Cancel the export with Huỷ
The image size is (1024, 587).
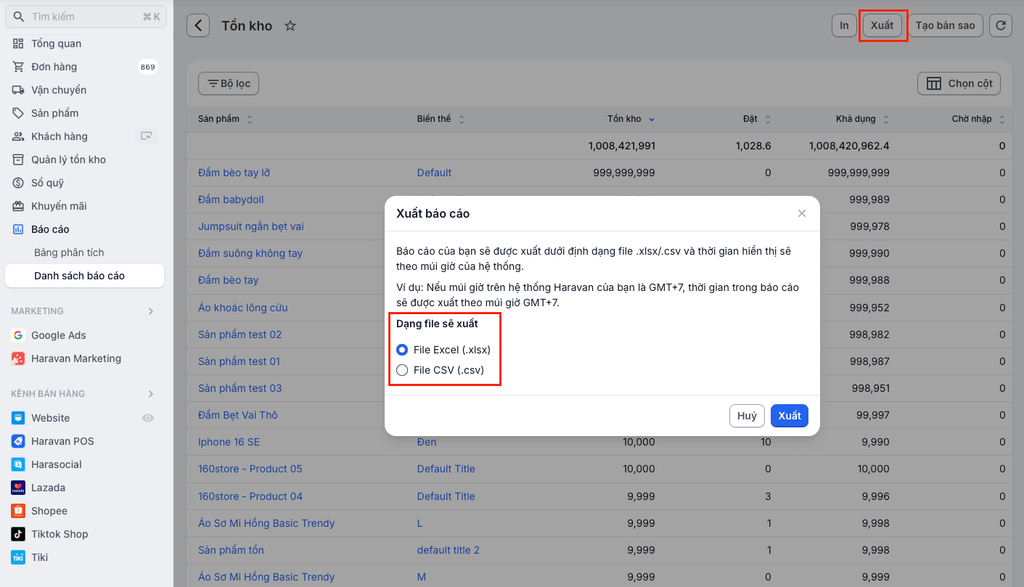[x=747, y=416]
